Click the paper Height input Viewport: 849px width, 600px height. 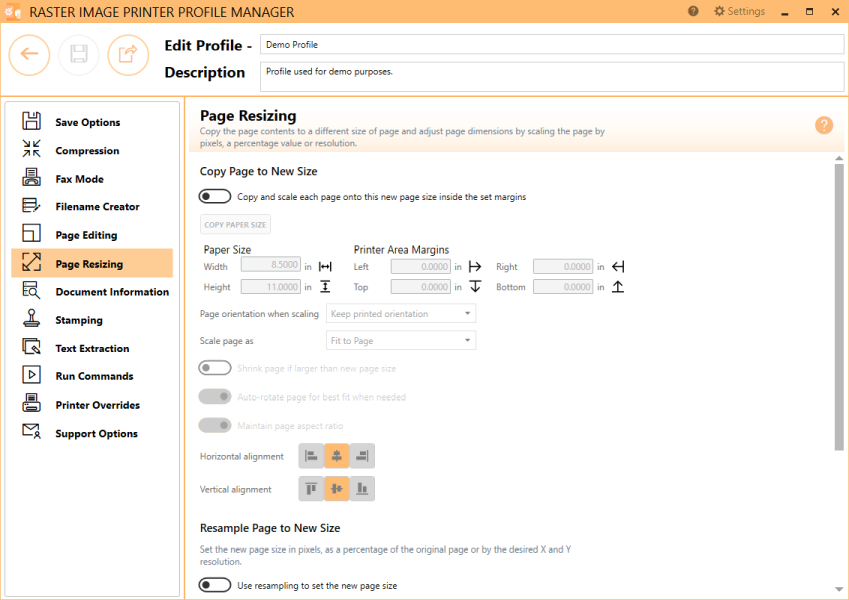(270, 286)
